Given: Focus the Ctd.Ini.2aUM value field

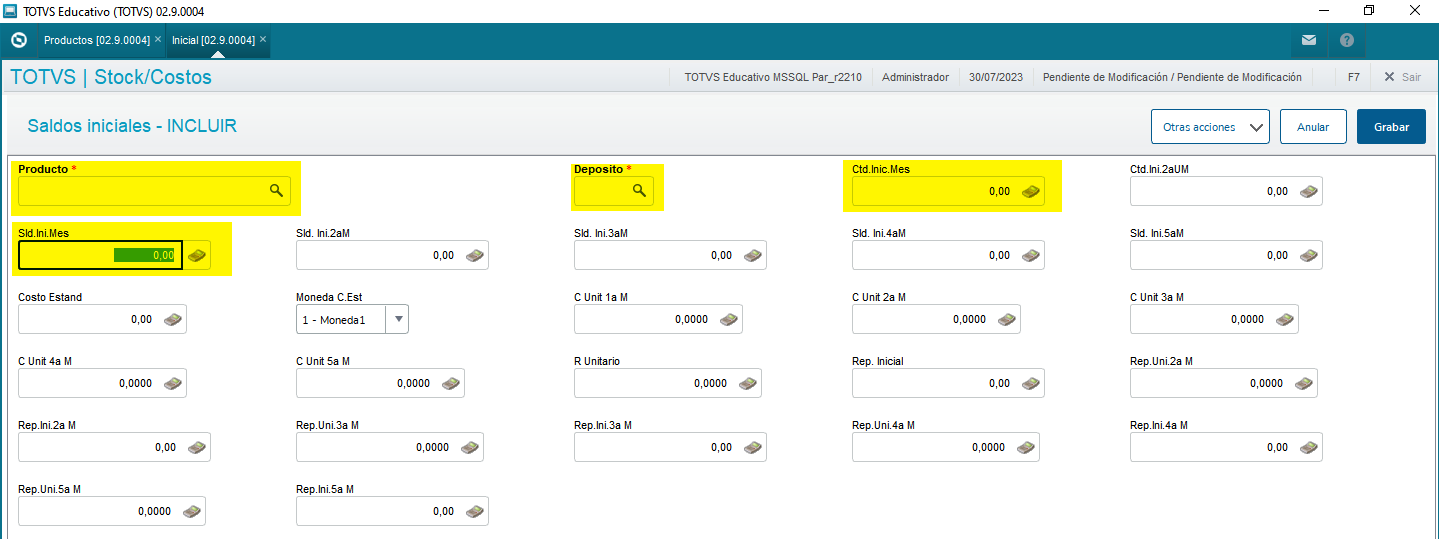Looking at the screenshot, I should pyautogui.click(x=1226, y=191).
